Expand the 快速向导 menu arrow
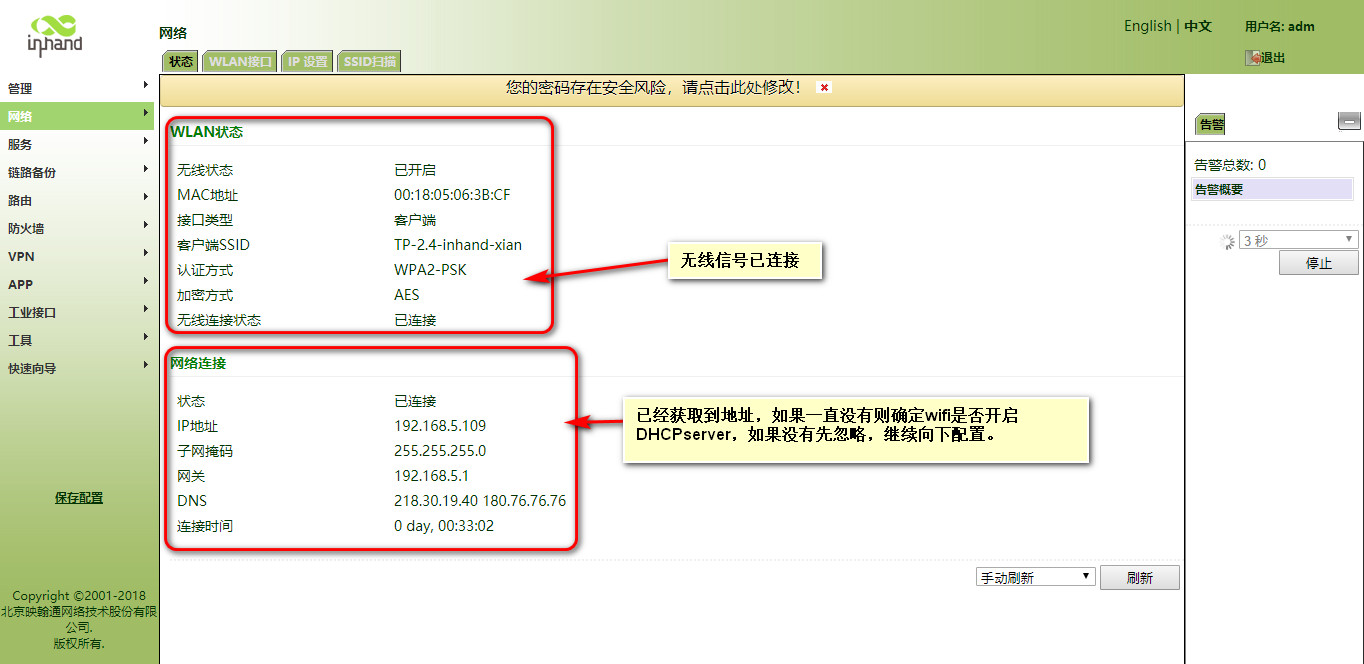This screenshot has height=664, width=1364. (146, 367)
